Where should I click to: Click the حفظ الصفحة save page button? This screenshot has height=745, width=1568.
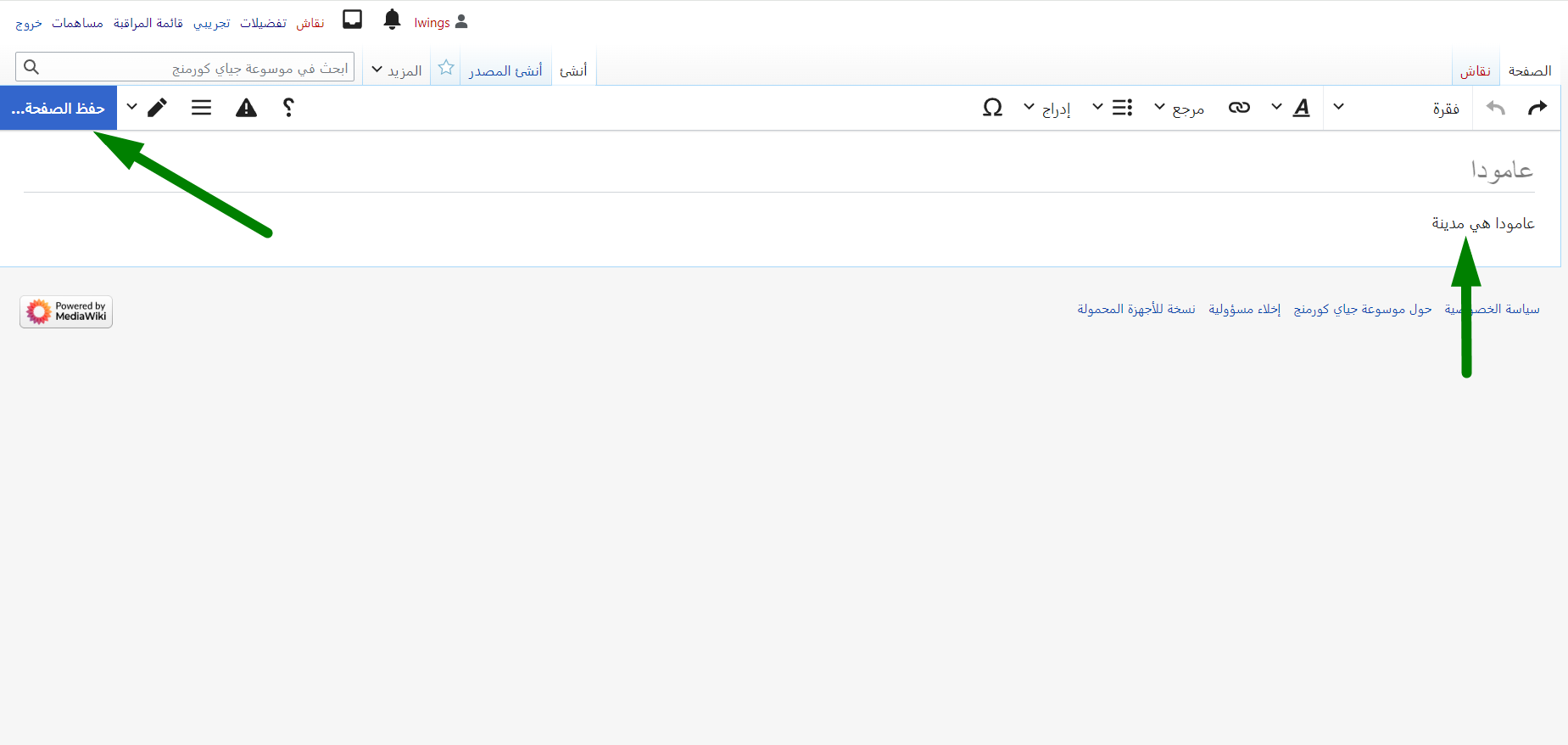[x=59, y=108]
